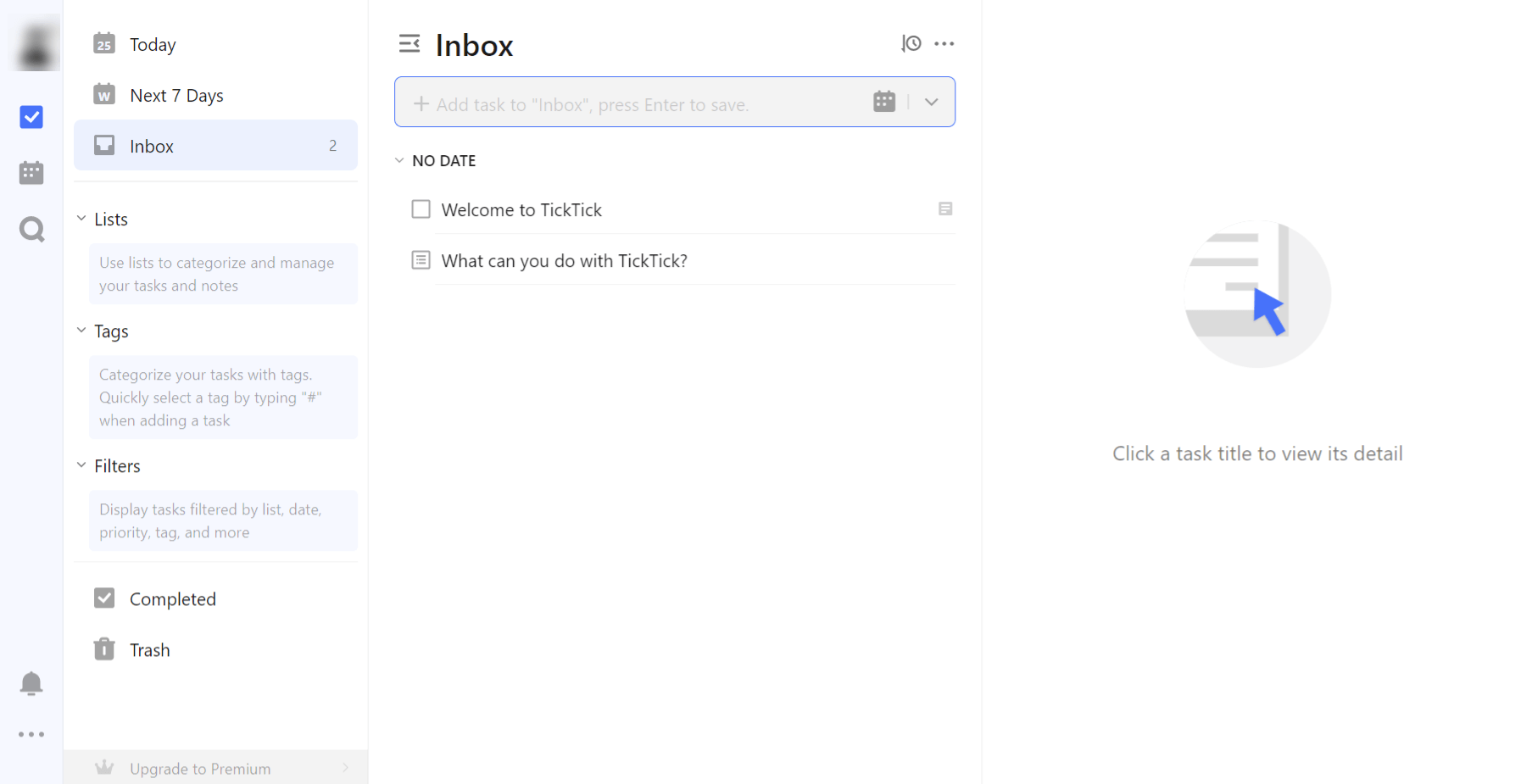Select the Tasks checkmark icon in sidebar
The image size is (1532, 784).
(31, 117)
